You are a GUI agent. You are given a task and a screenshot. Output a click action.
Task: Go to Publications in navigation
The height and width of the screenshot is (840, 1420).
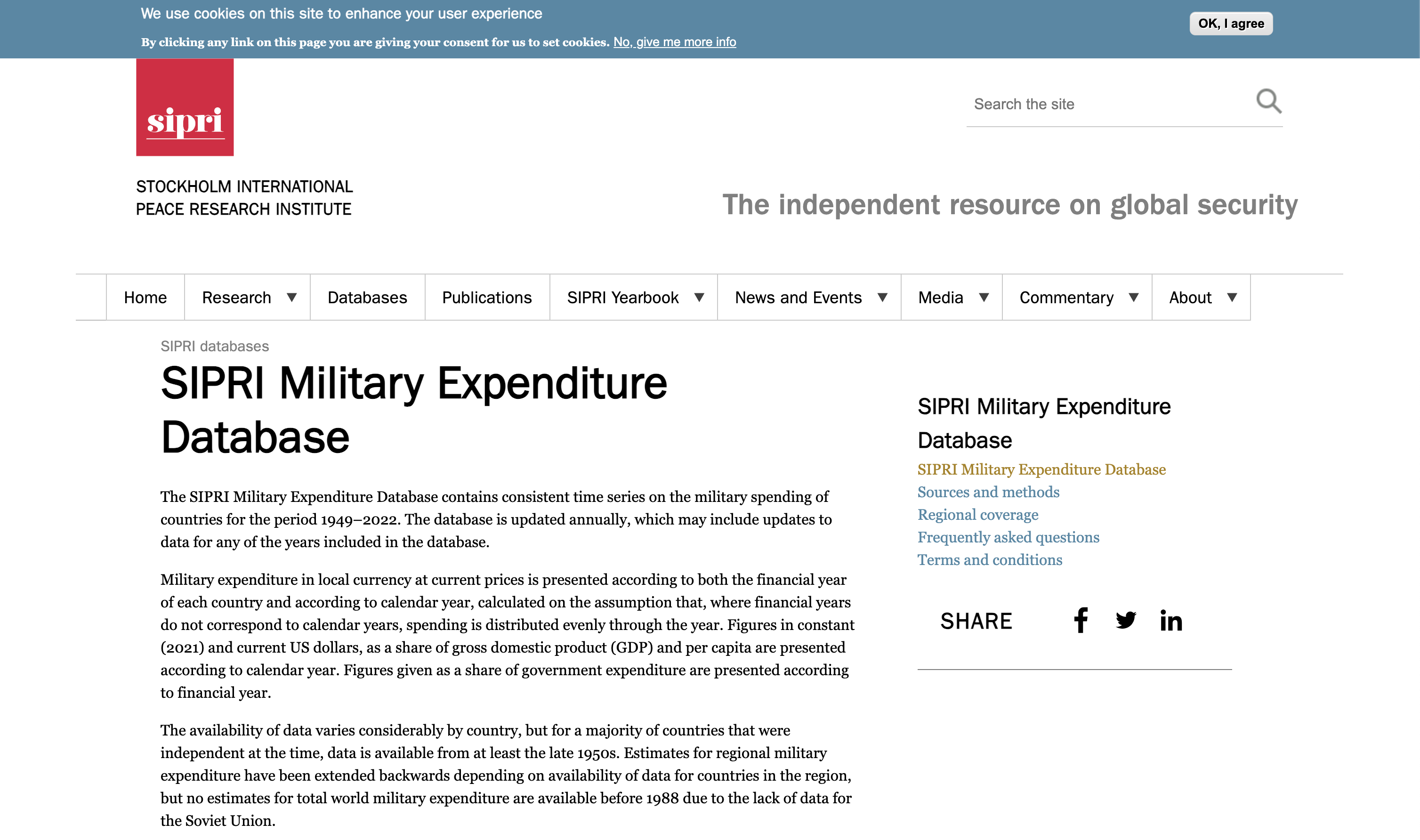pyautogui.click(x=487, y=297)
